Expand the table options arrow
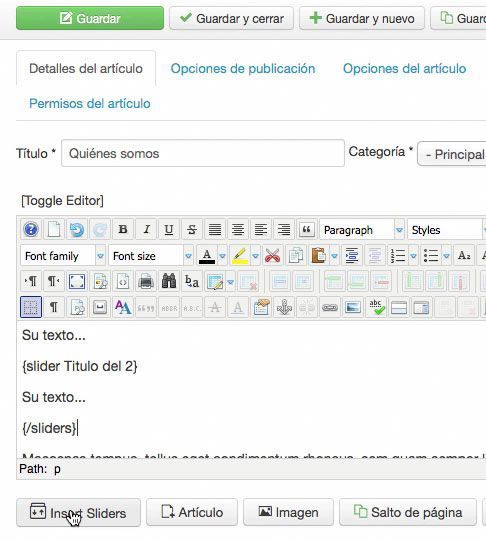This screenshot has width=486, height=540. click(231, 282)
